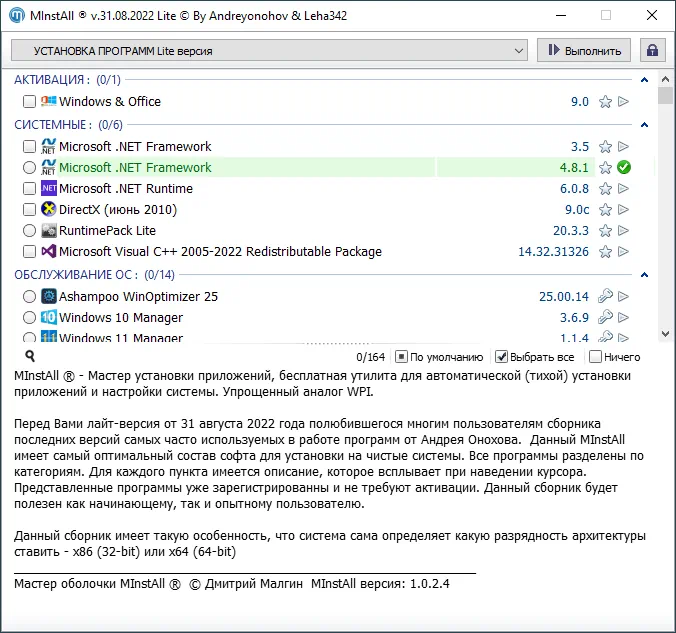Click the search magnifier icon
The image size is (676, 633).
pyautogui.click(x=30, y=356)
